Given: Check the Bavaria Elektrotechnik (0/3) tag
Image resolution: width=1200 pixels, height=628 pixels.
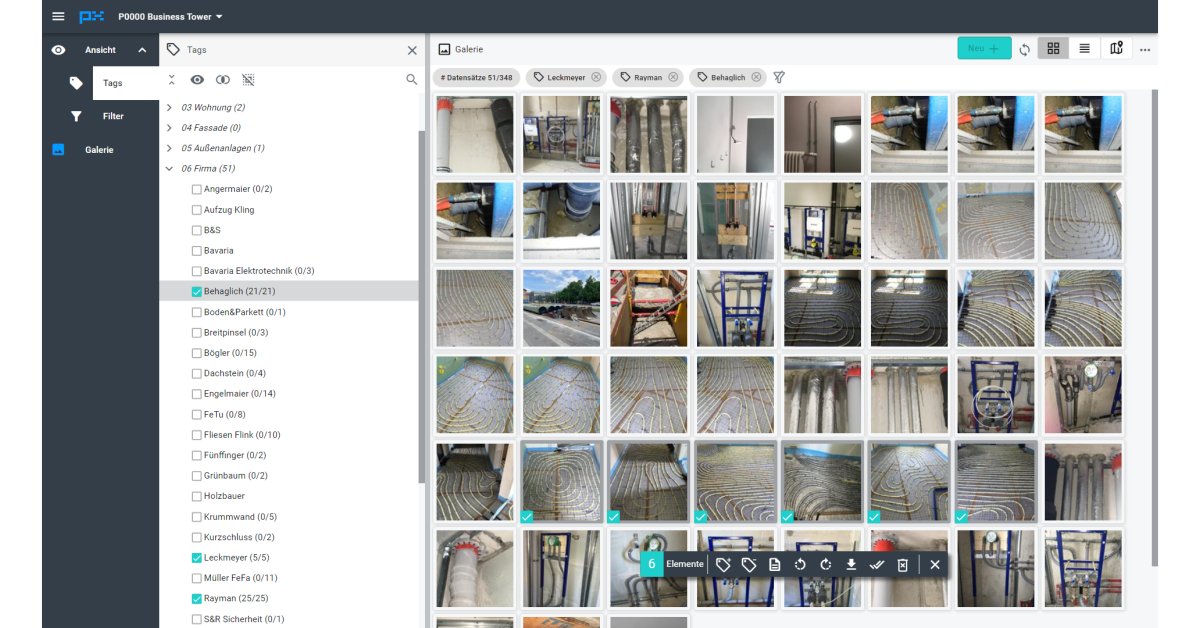Looking at the screenshot, I should [197, 271].
